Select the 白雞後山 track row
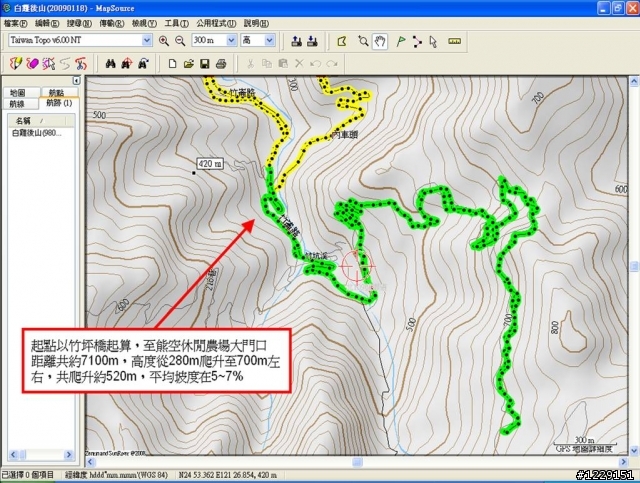Screen dimensions: 640x483 [x=37, y=133]
